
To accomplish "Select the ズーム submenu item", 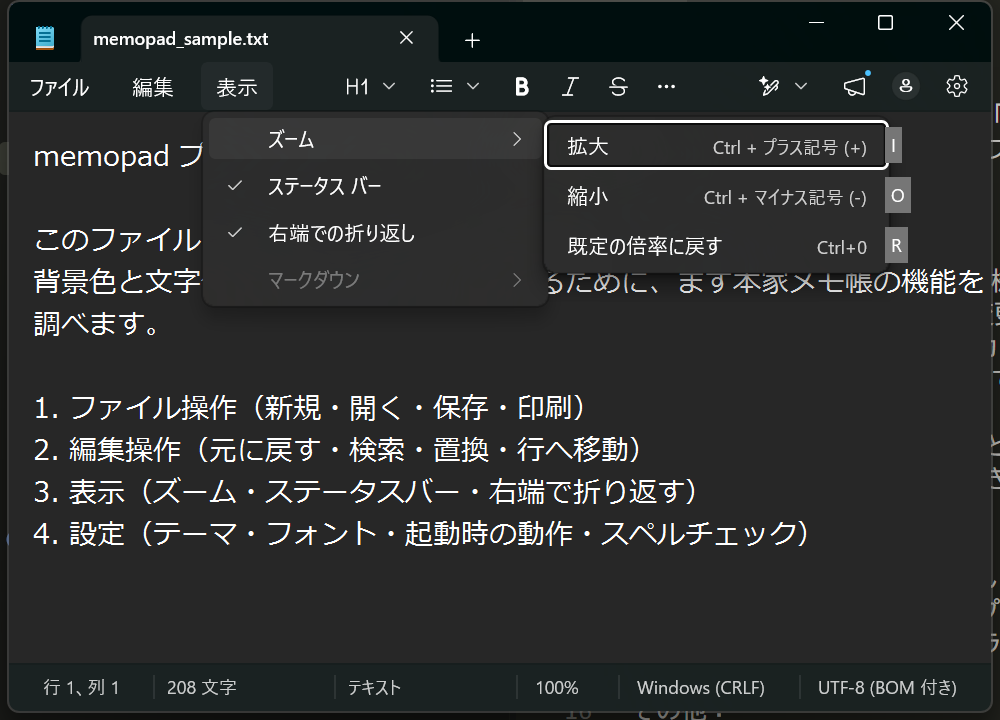I will (375, 139).
